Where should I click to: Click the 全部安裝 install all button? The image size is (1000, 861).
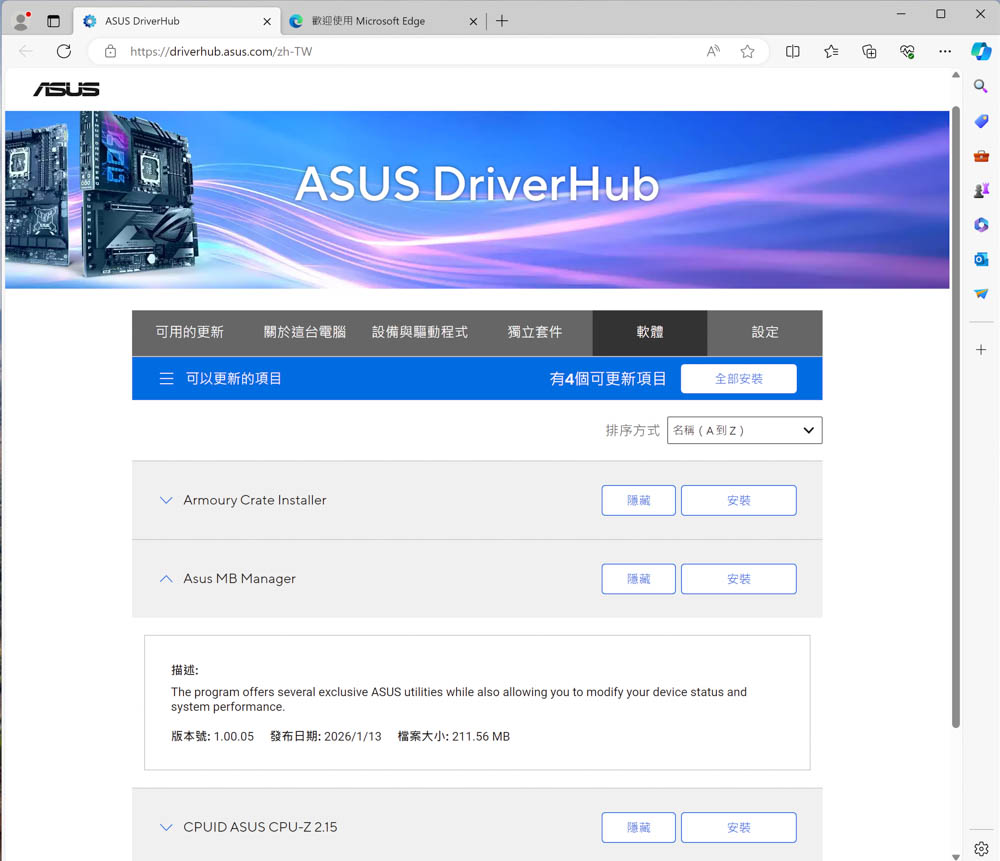pyautogui.click(x=738, y=379)
